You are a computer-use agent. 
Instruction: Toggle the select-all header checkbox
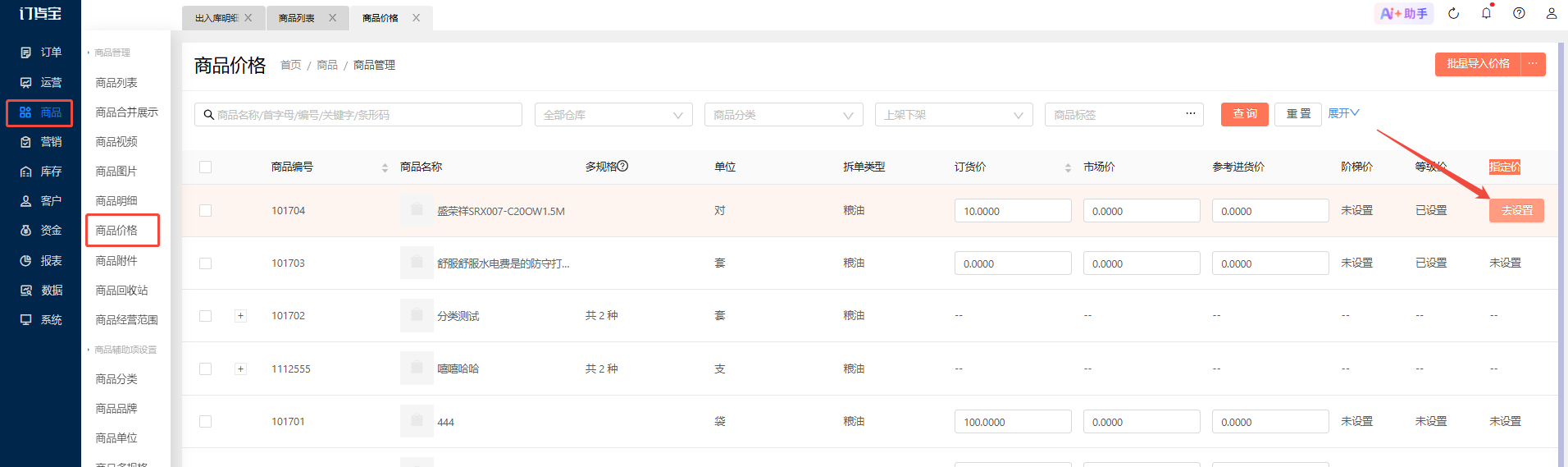[206, 167]
